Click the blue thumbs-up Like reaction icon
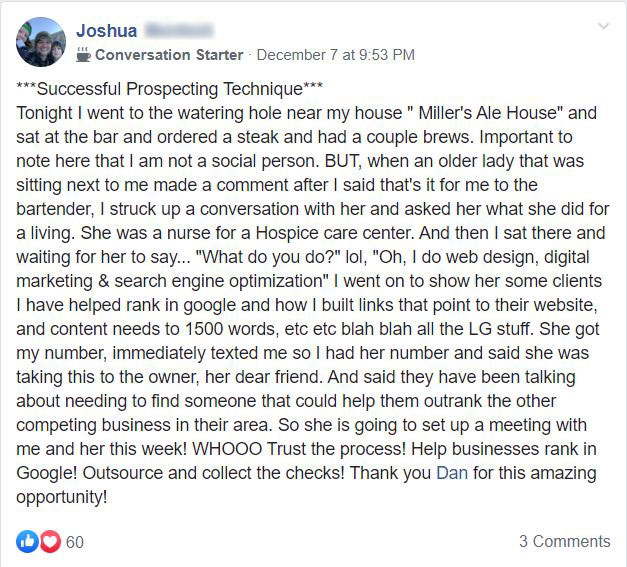Image resolution: width=627 pixels, height=567 pixels. pyautogui.click(x=27, y=541)
